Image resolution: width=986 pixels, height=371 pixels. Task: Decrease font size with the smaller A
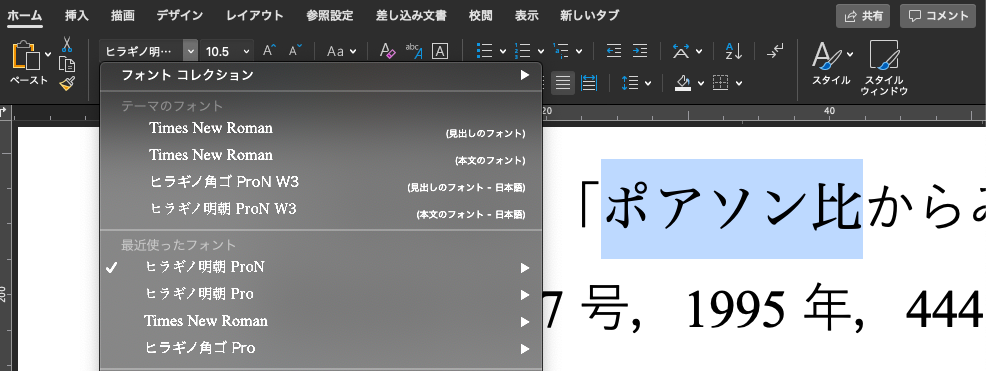[295, 51]
